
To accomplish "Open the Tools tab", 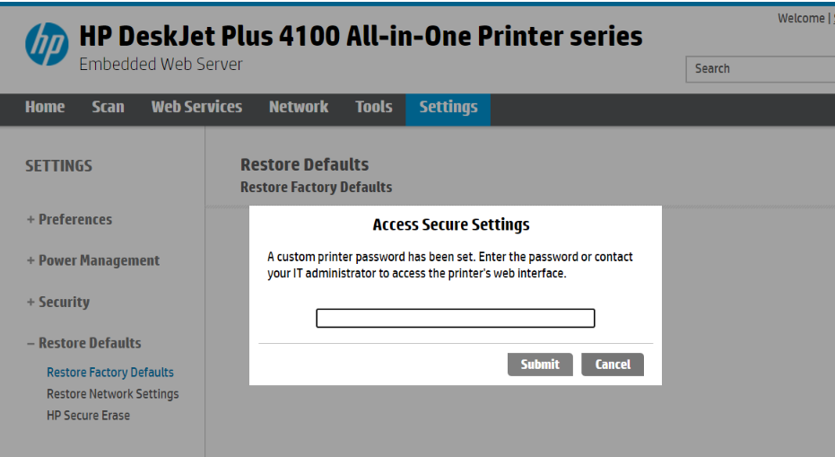I will click(x=374, y=107).
